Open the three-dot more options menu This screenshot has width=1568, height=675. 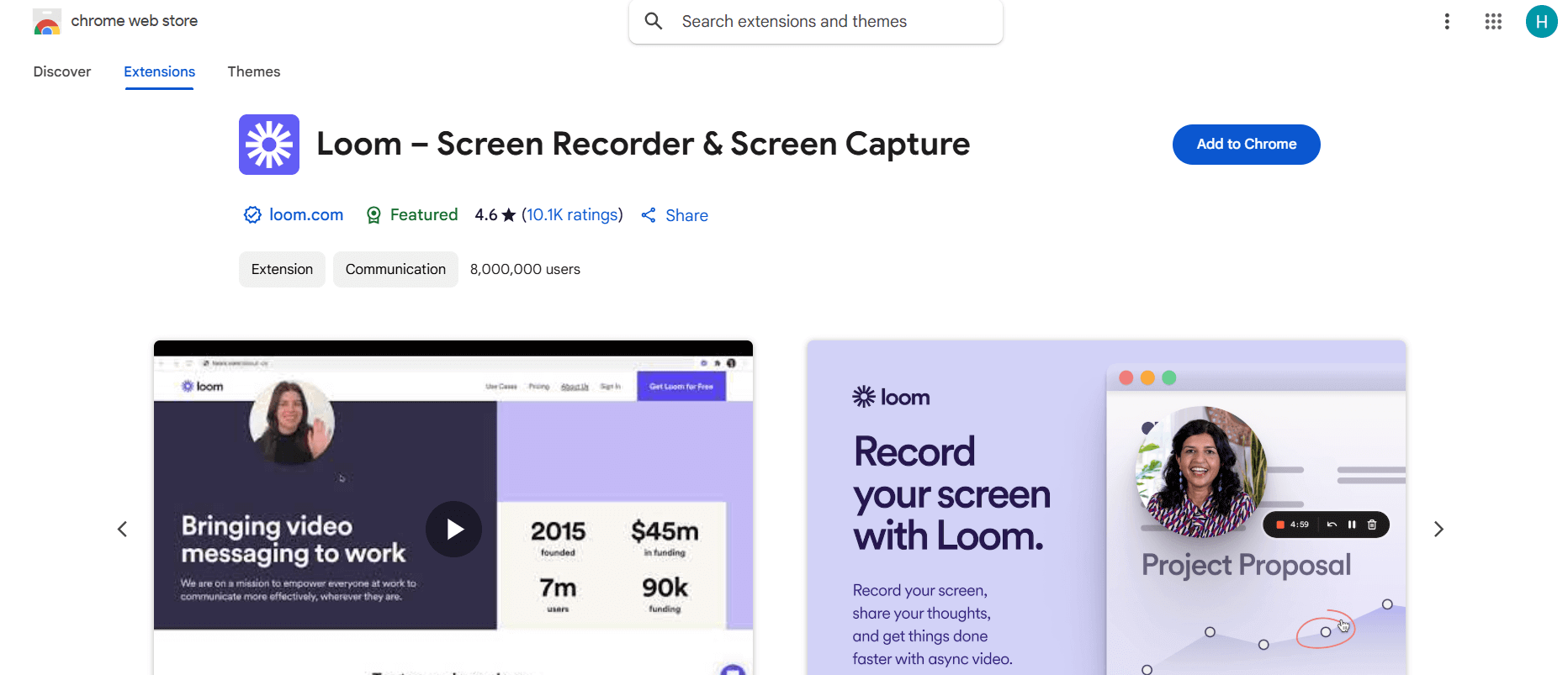point(1447,22)
